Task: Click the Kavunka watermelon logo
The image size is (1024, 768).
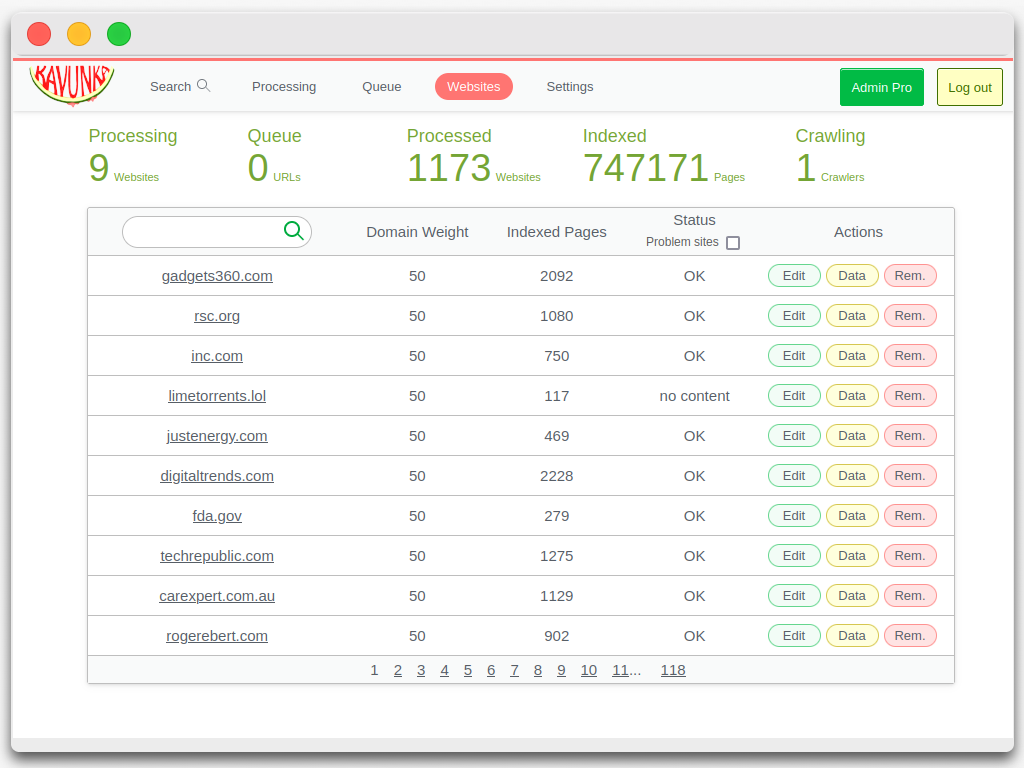Action: point(72,86)
